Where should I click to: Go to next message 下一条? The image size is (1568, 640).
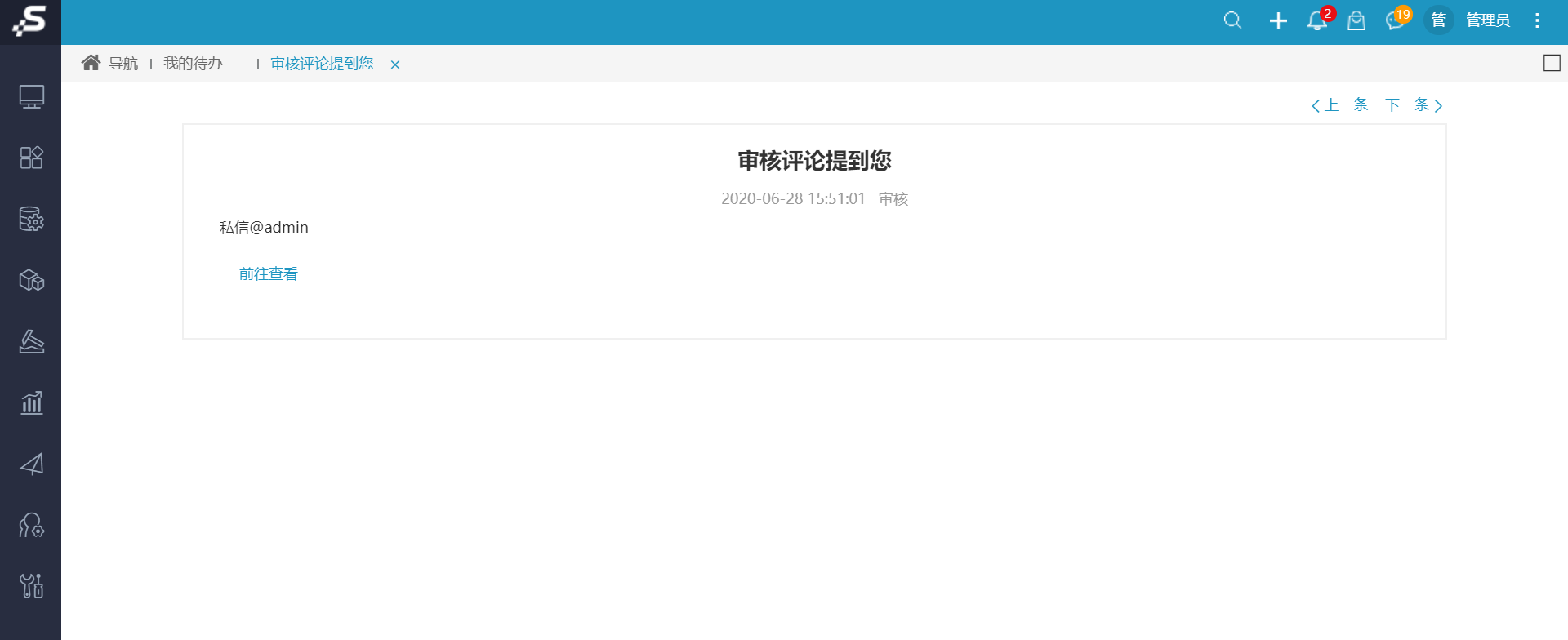[x=1414, y=105]
